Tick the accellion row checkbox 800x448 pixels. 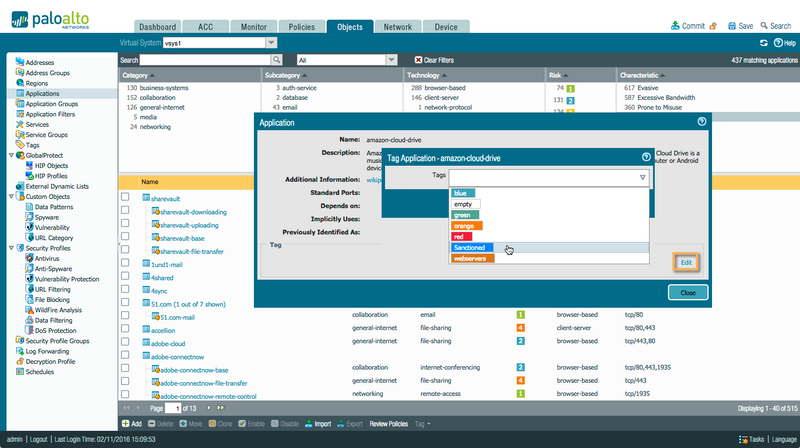125,328
